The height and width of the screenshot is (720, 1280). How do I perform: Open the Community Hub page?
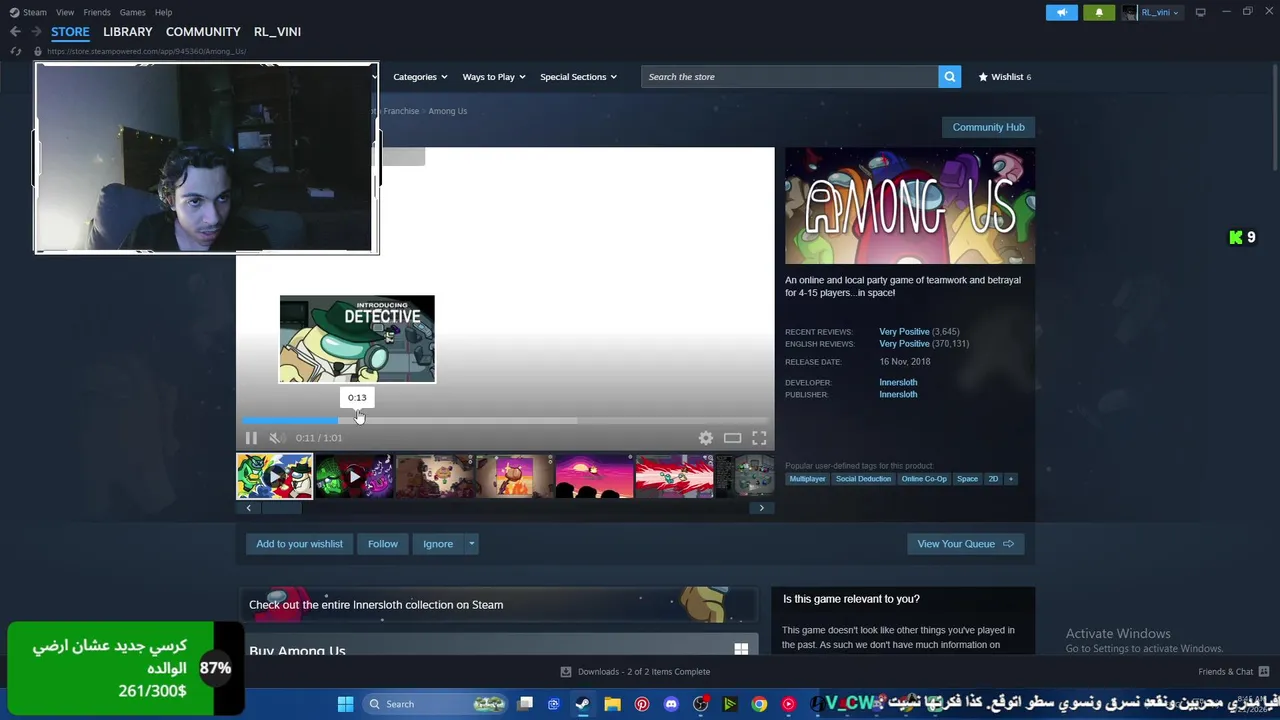coord(988,127)
